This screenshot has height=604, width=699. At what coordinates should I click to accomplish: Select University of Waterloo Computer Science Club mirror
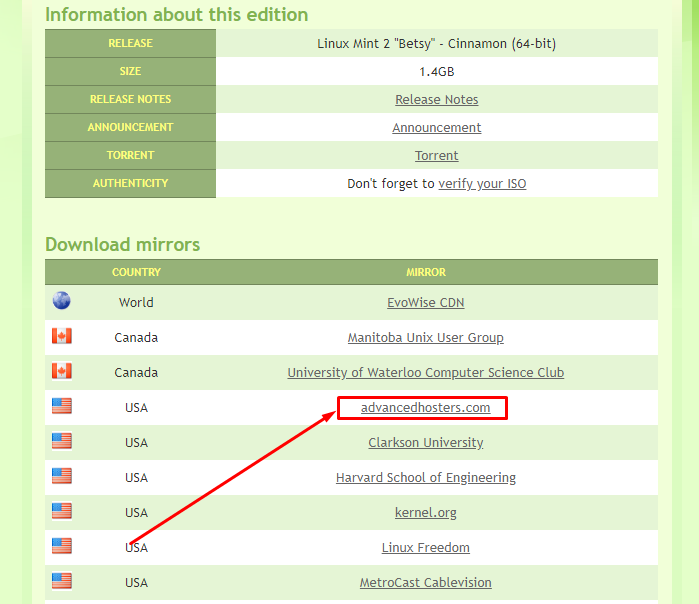coord(425,373)
